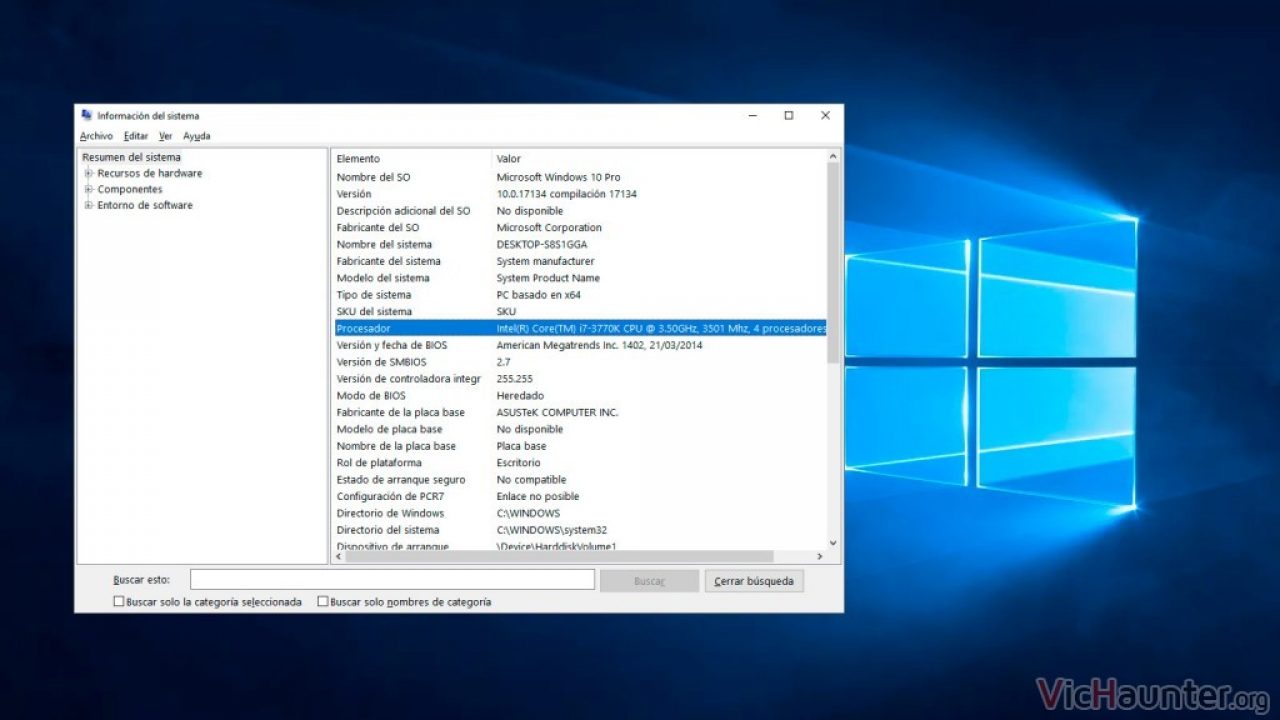
Task: Select the Recursos de hardware label
Action: click(149, 173)
